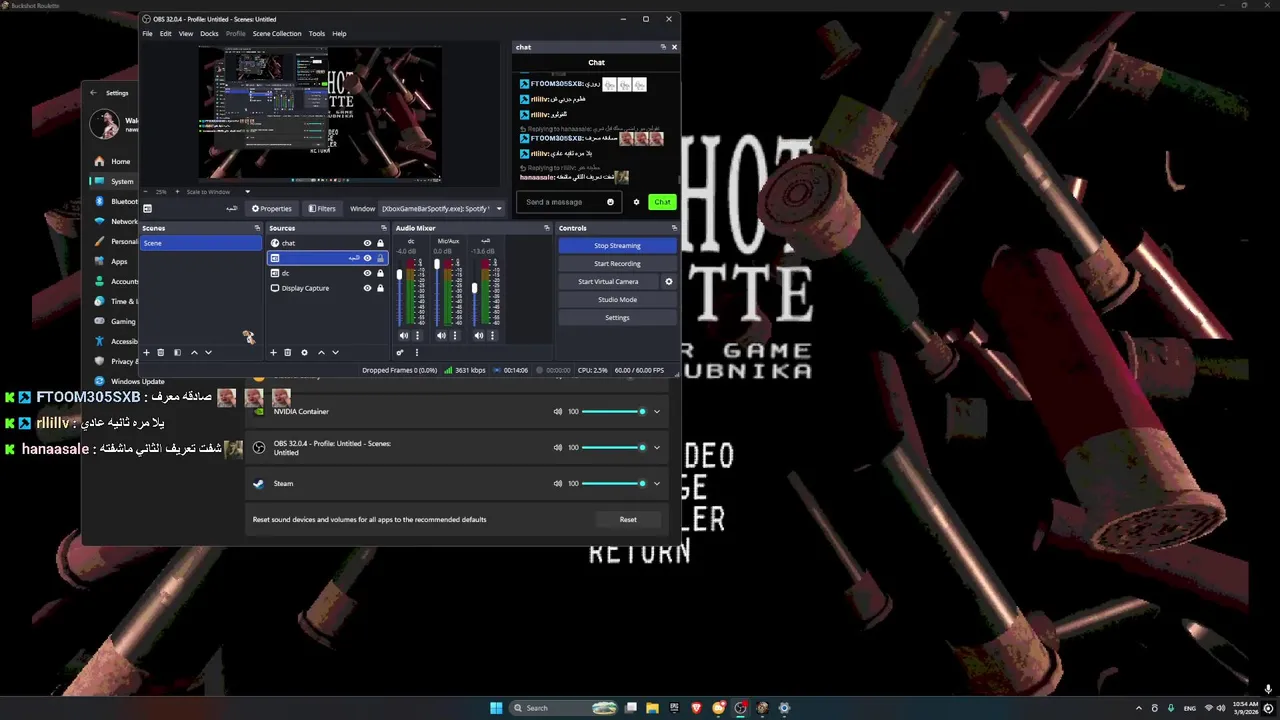The height and width of the screenshot is (720, 1280).
Task: Zoom out the OBS preview with minus
Action: pyautogui.click(x=147, y=192)
